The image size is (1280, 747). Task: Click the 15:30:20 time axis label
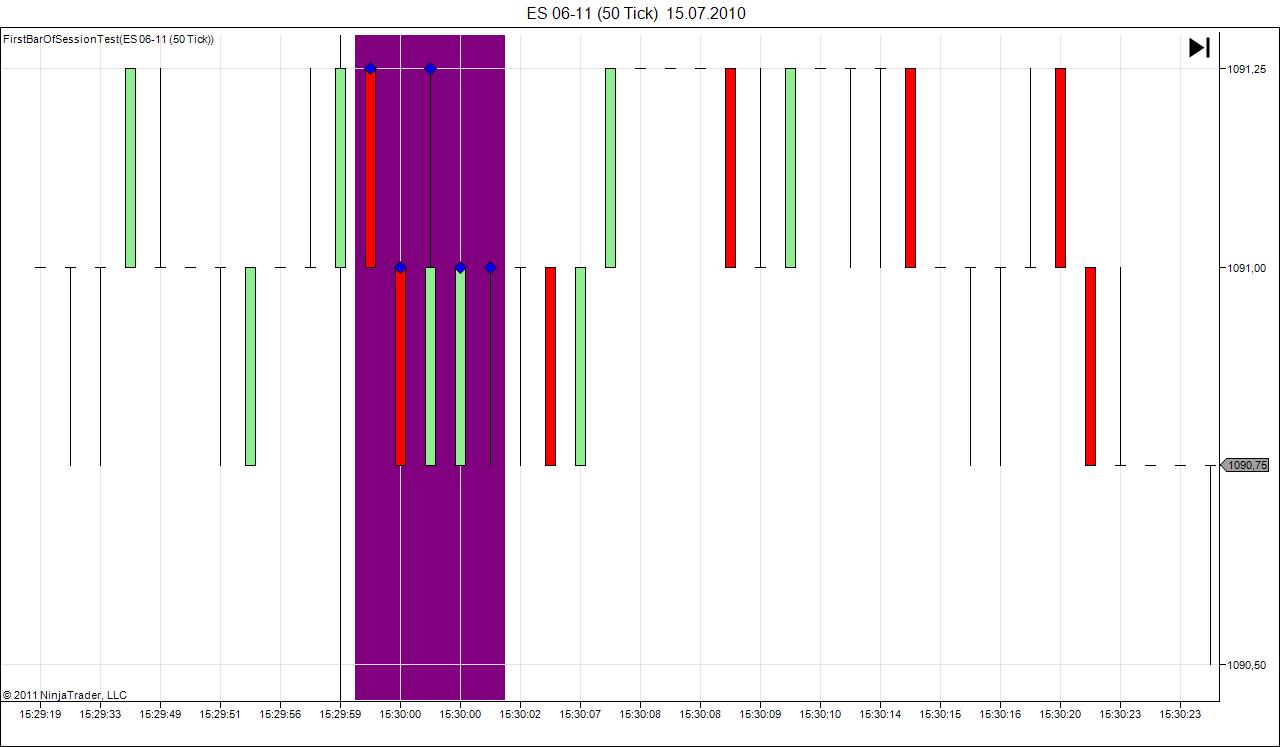click(x=1060, y=714)
